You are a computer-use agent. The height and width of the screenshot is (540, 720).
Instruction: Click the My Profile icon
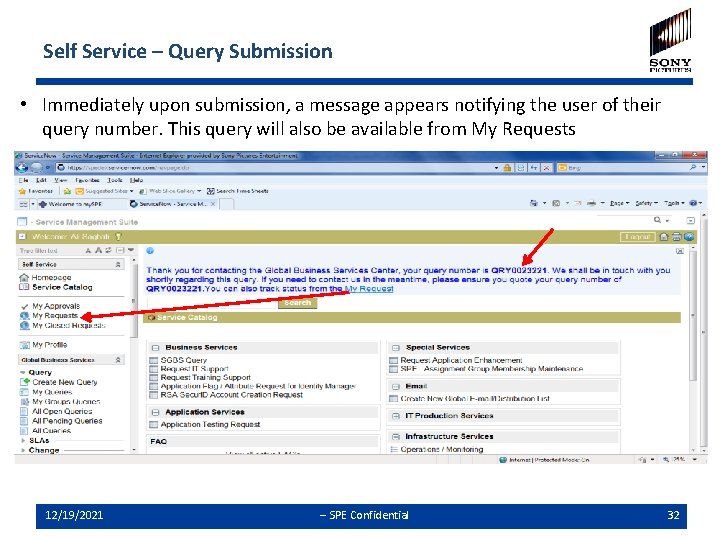pyautogui.click(x=24, y=345)
